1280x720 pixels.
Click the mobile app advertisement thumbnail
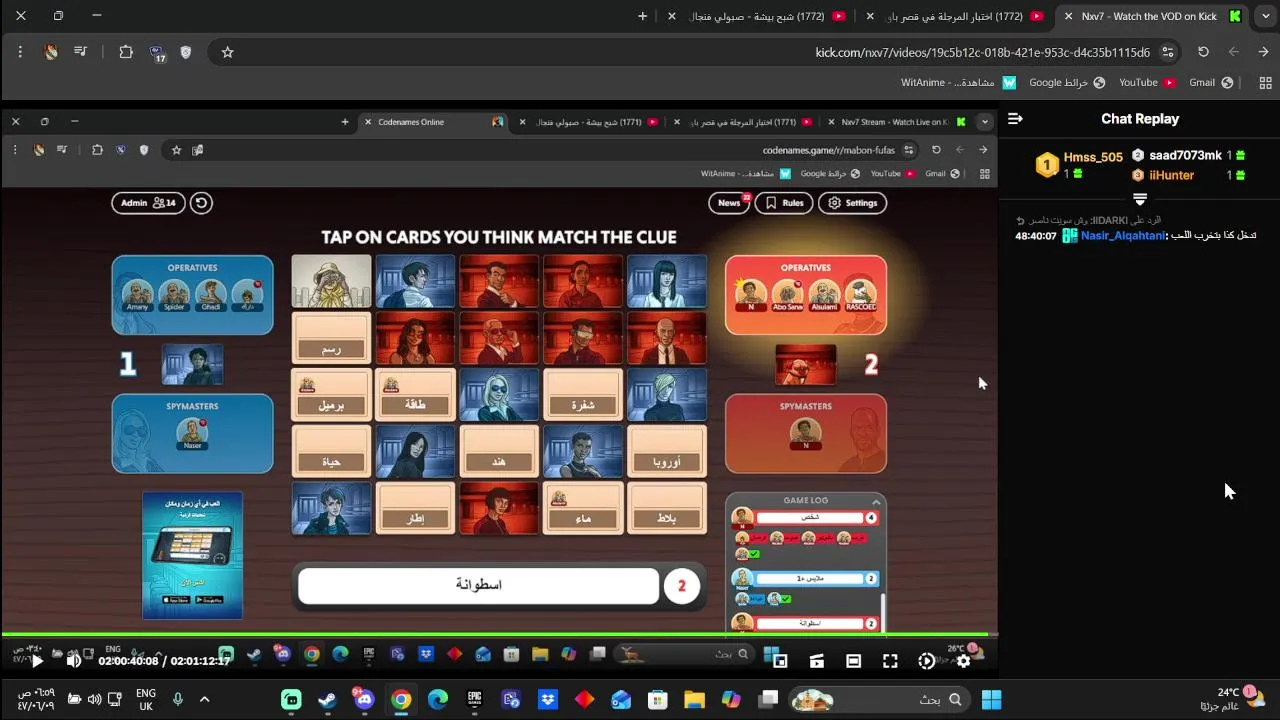click(192, 555)
